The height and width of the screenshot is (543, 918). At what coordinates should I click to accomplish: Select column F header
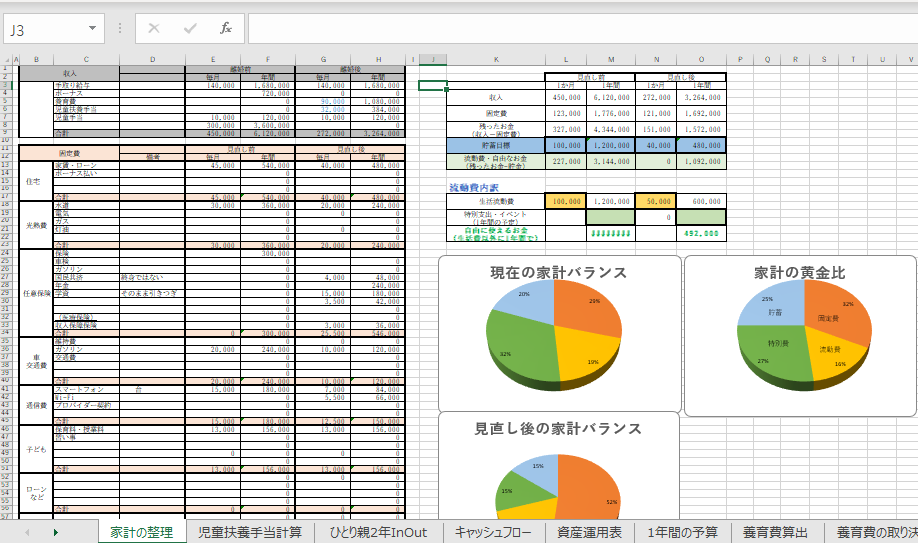point(268,60)
